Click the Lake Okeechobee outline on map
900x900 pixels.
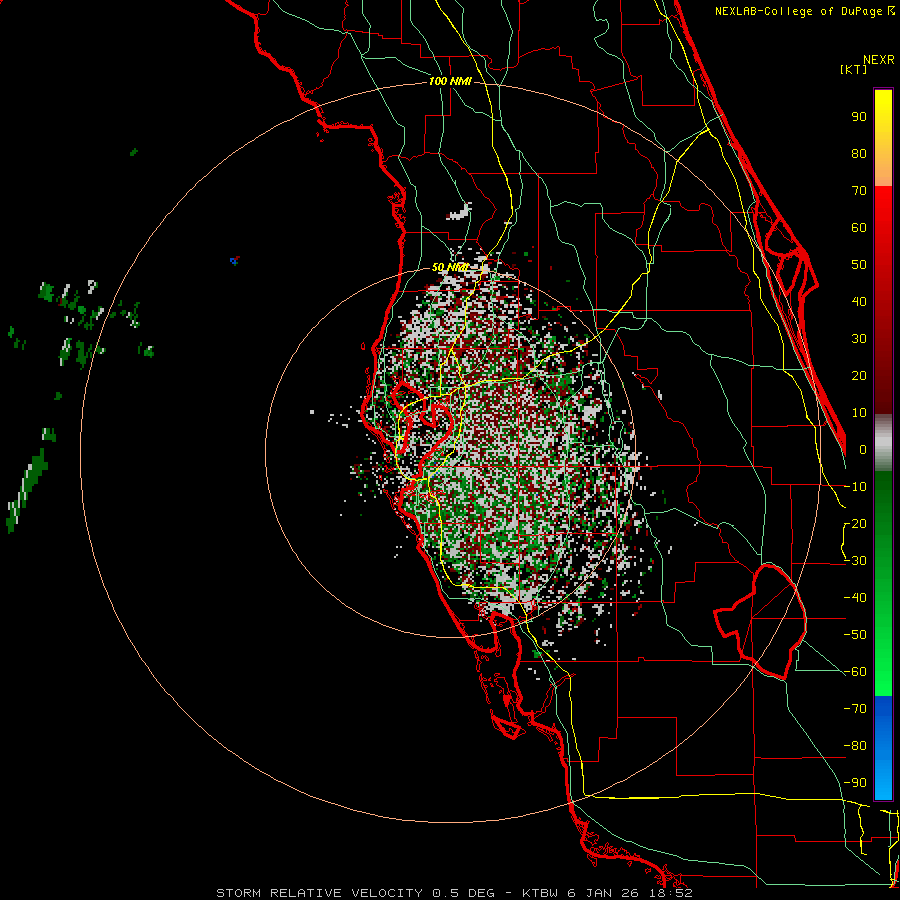tap(761, 621)
